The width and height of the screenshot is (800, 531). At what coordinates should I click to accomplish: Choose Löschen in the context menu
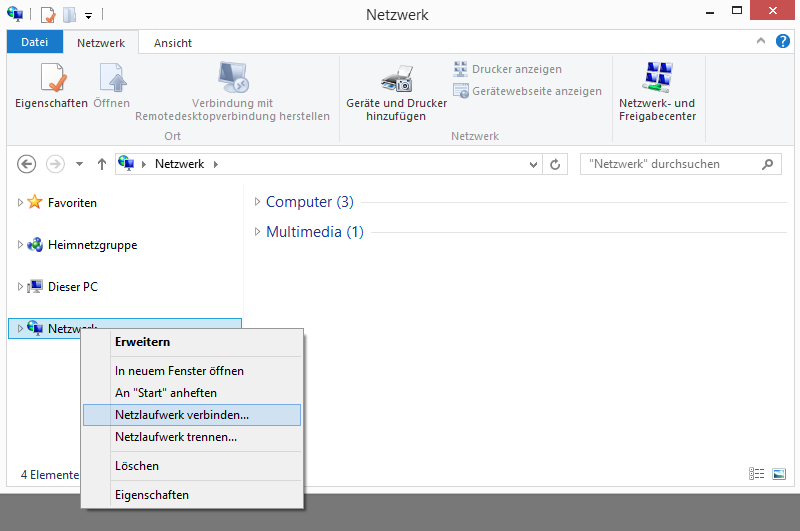[x=192, y=466]
